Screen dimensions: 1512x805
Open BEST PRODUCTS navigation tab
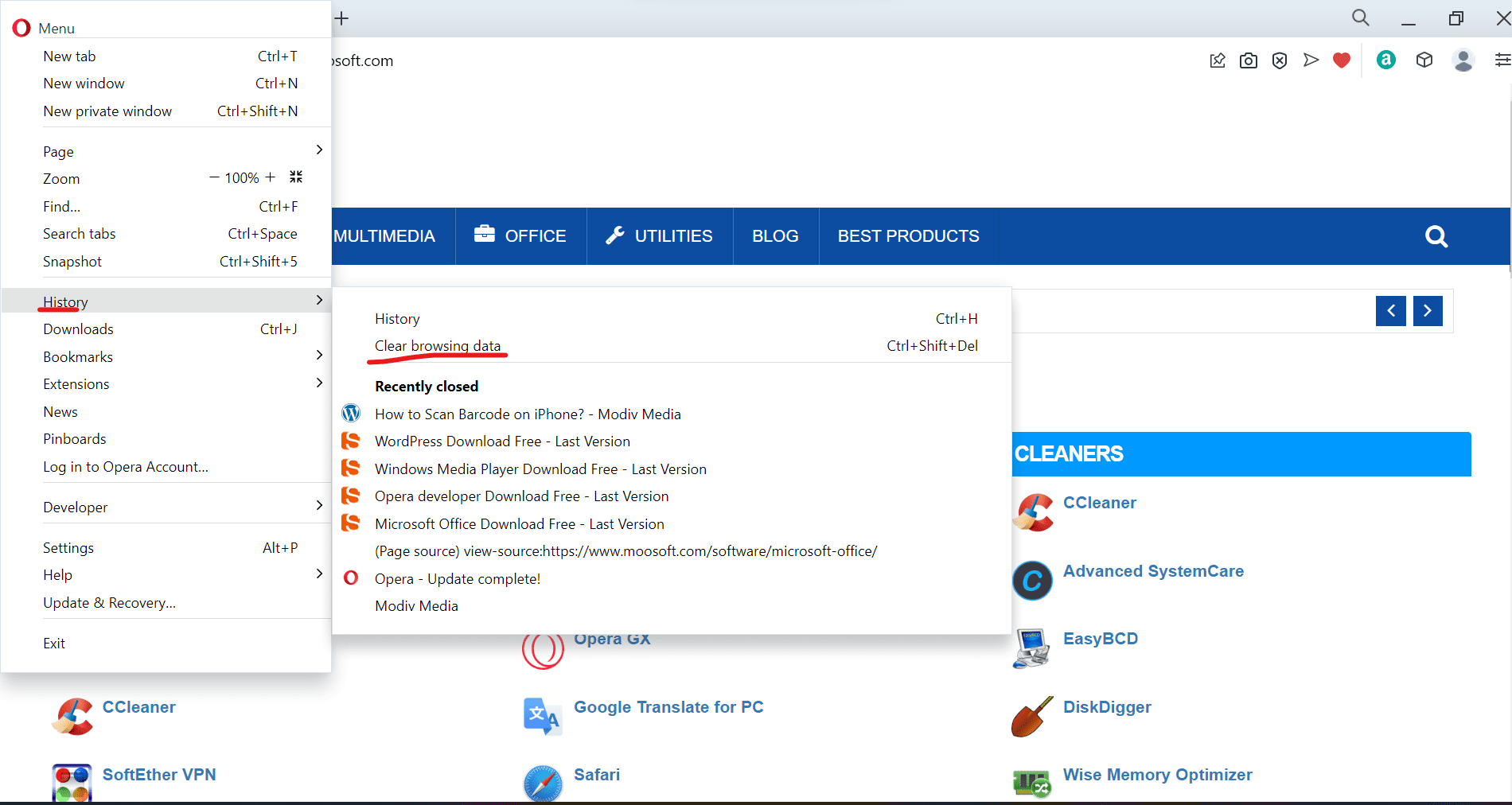click(x=909, y=236)
